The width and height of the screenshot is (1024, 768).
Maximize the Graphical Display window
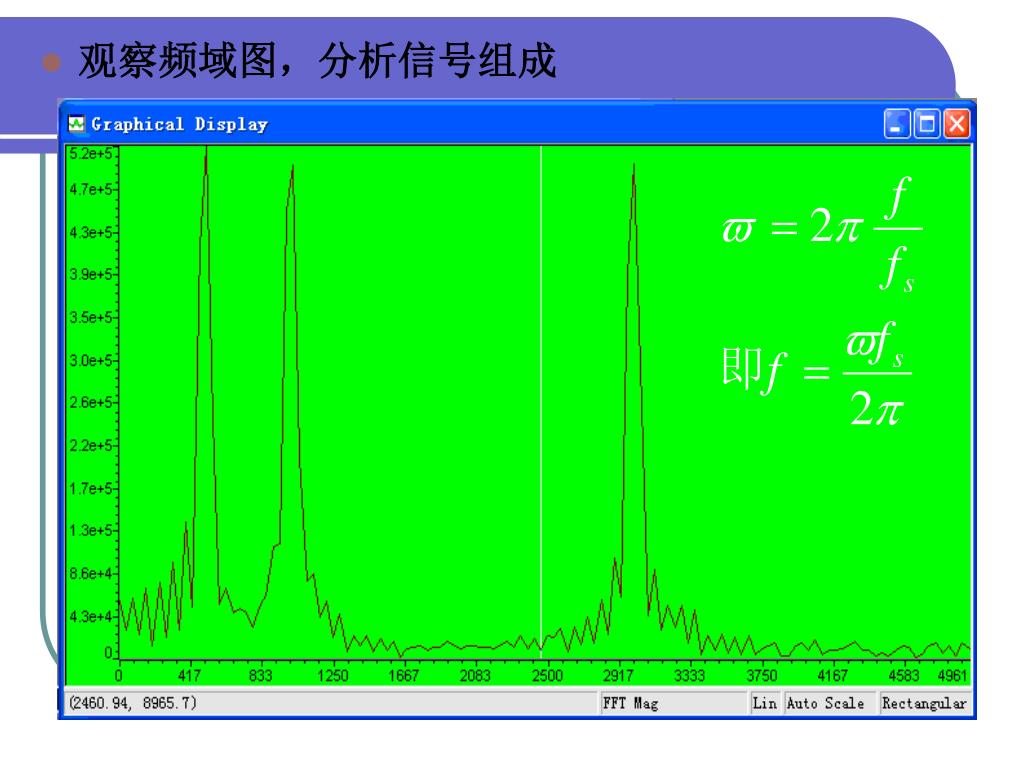(926, 123)
